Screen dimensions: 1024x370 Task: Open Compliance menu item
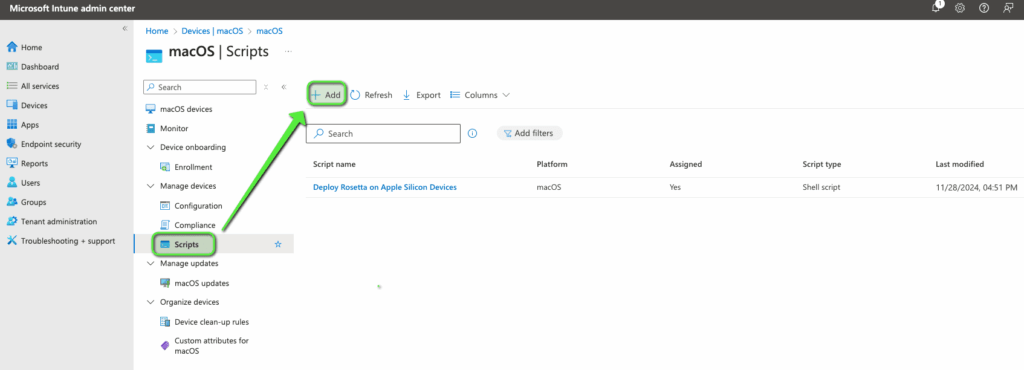pos(187,225)
